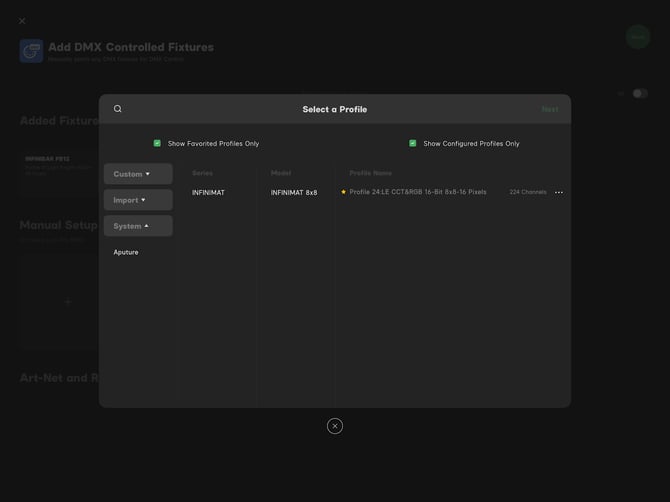Close the Add DMX Controlled Fixtures page
The width and height of the screenshot is (670, 502).
point(22,21)
